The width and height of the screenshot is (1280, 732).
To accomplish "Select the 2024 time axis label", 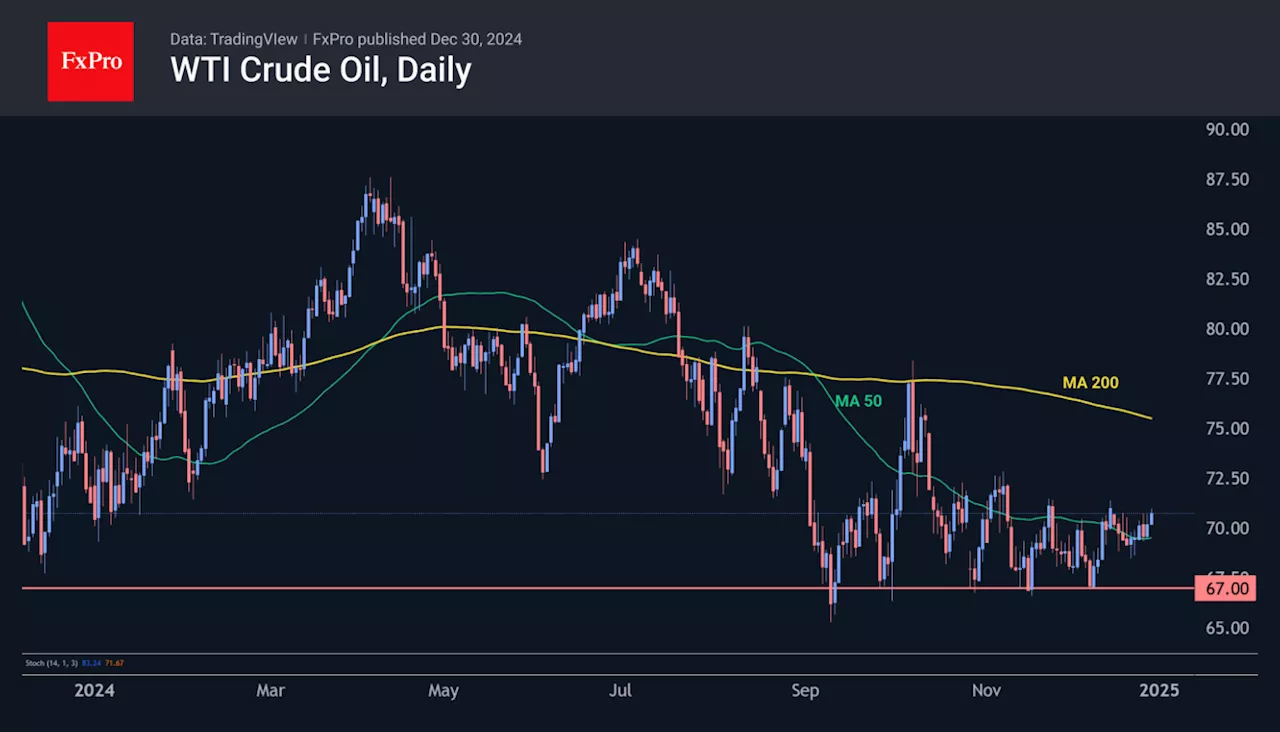I will click(x=95, y=690).
